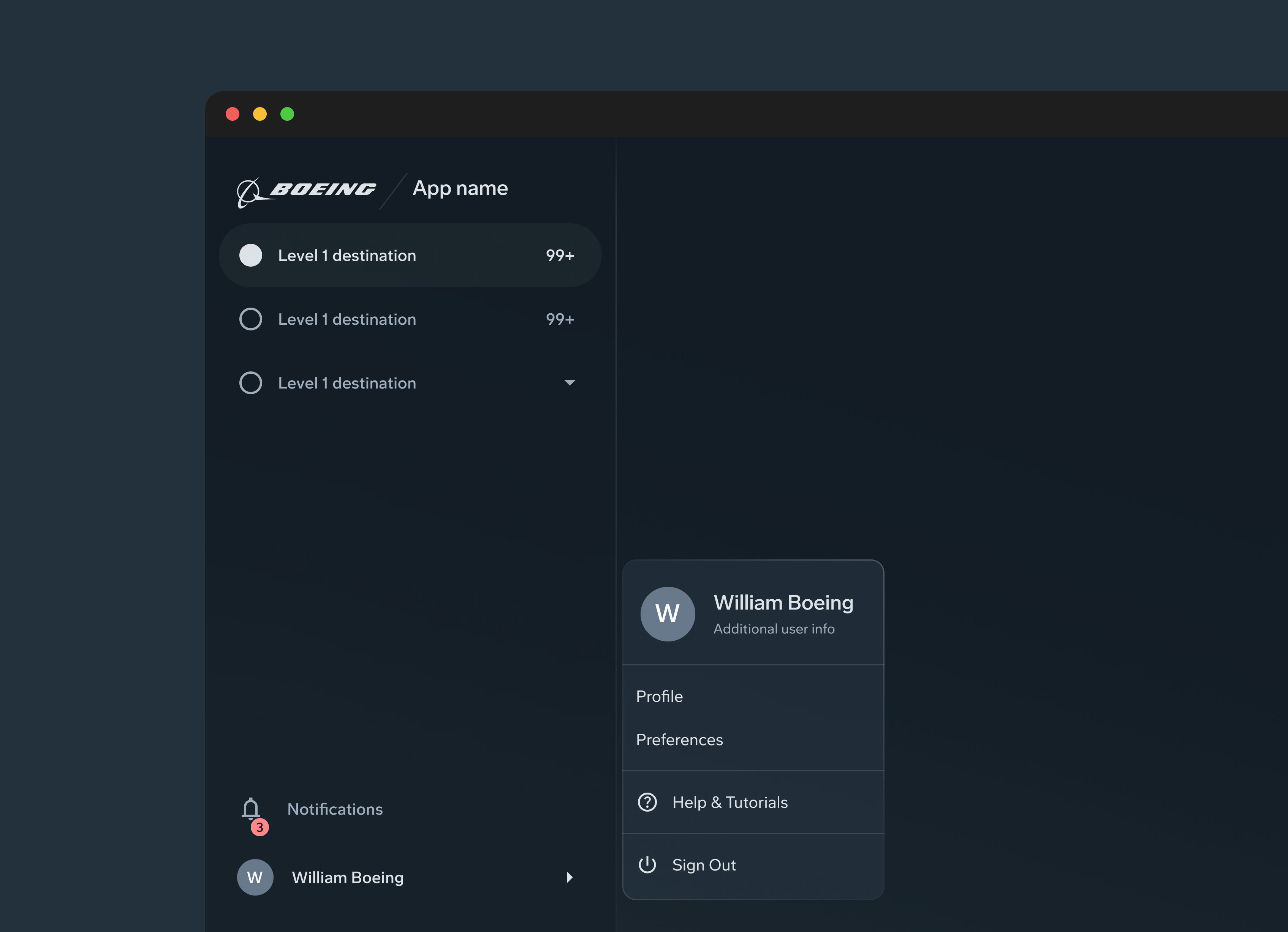Click arrow next to William Boeing in sidebar
Screen dimensions: 1288x932
570,877
